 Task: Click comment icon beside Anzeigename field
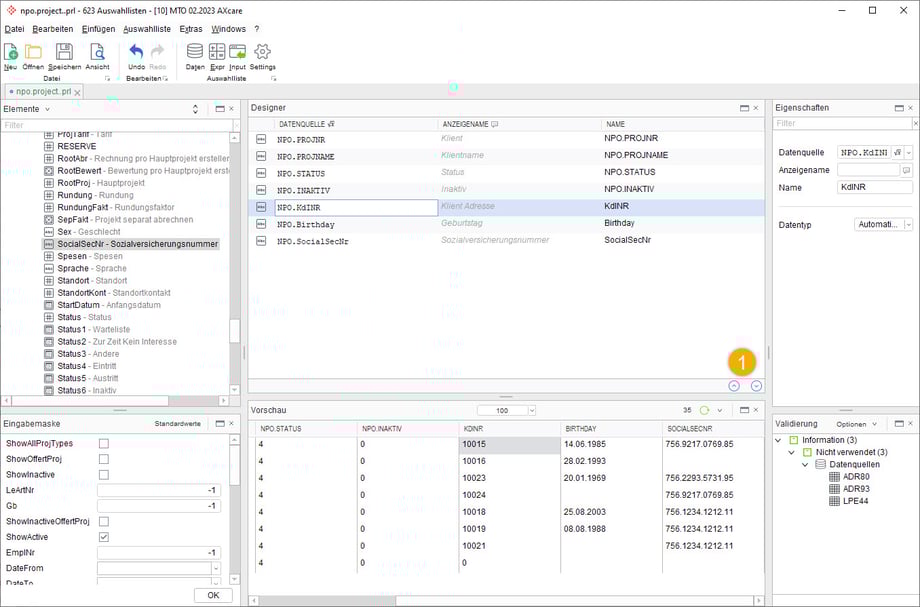pyautogui.click(x=907, y=170)
